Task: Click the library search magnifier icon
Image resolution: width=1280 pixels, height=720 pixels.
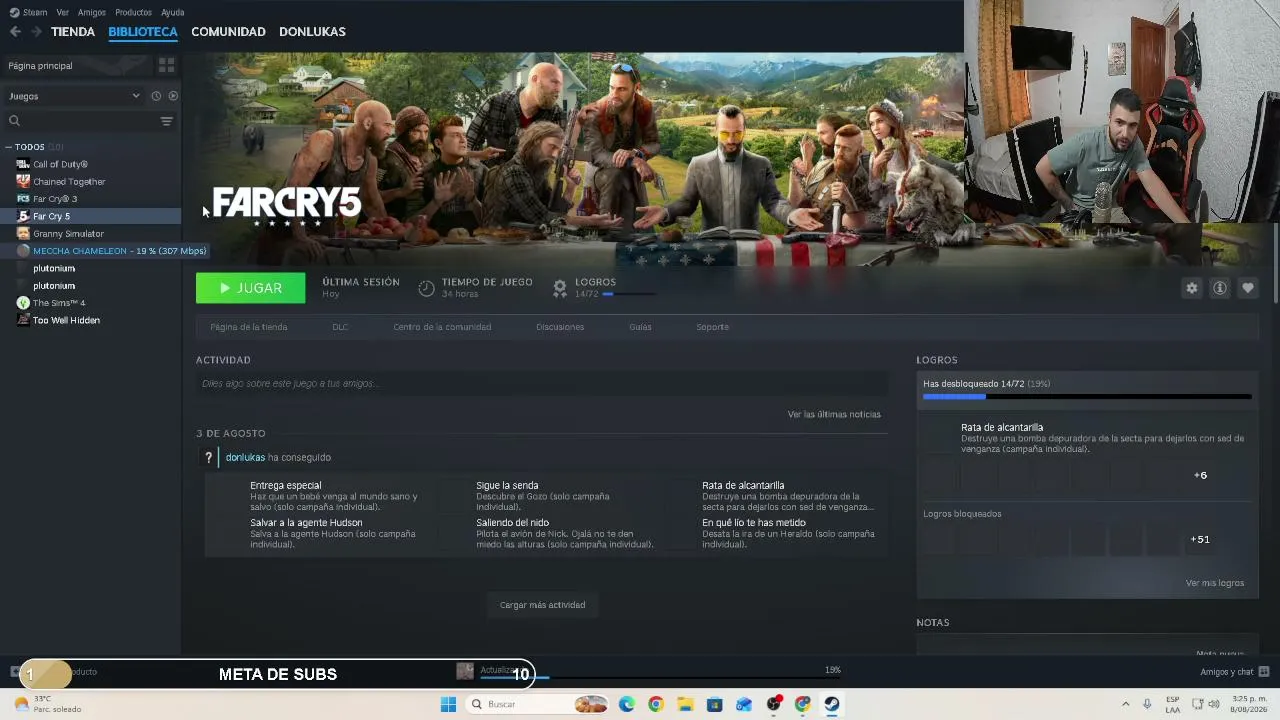Action: pos(14,121)
